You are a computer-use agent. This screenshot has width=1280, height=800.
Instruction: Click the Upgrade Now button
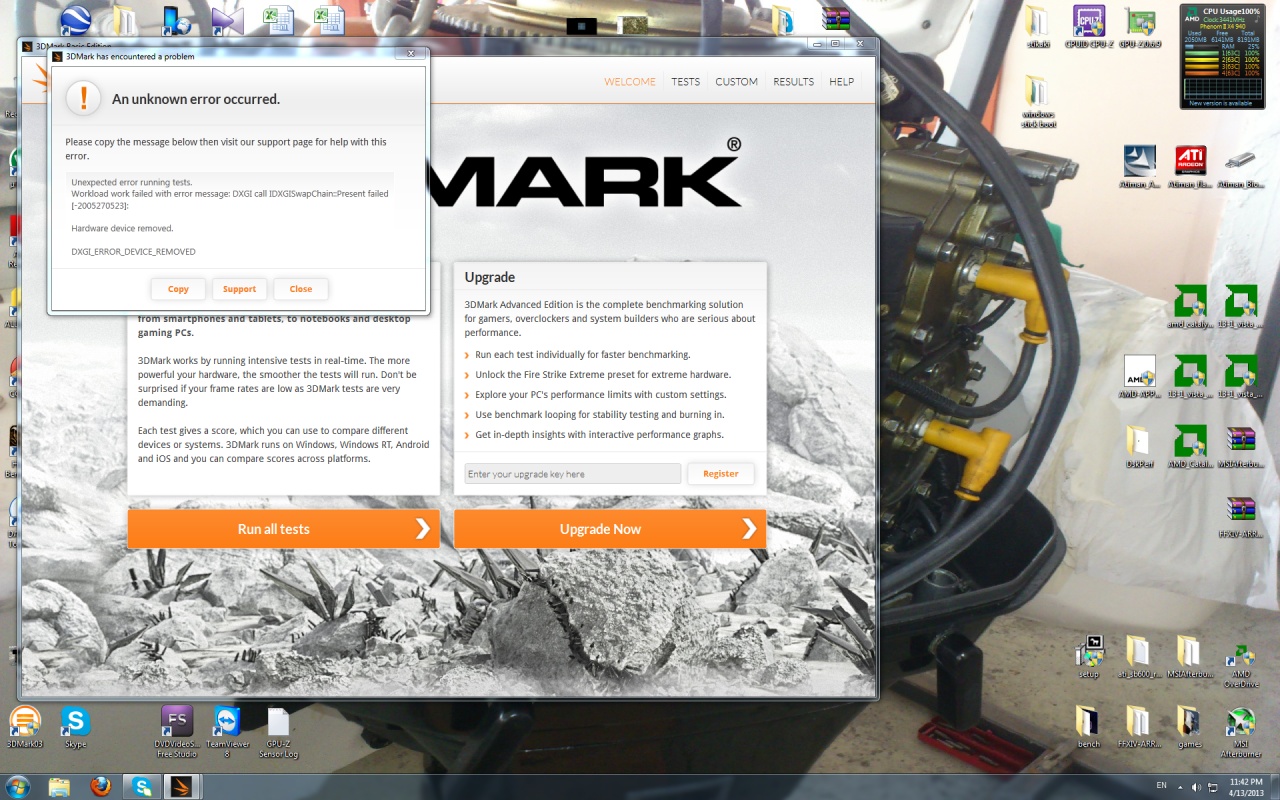pyautogui.click(x=610, y=529)
